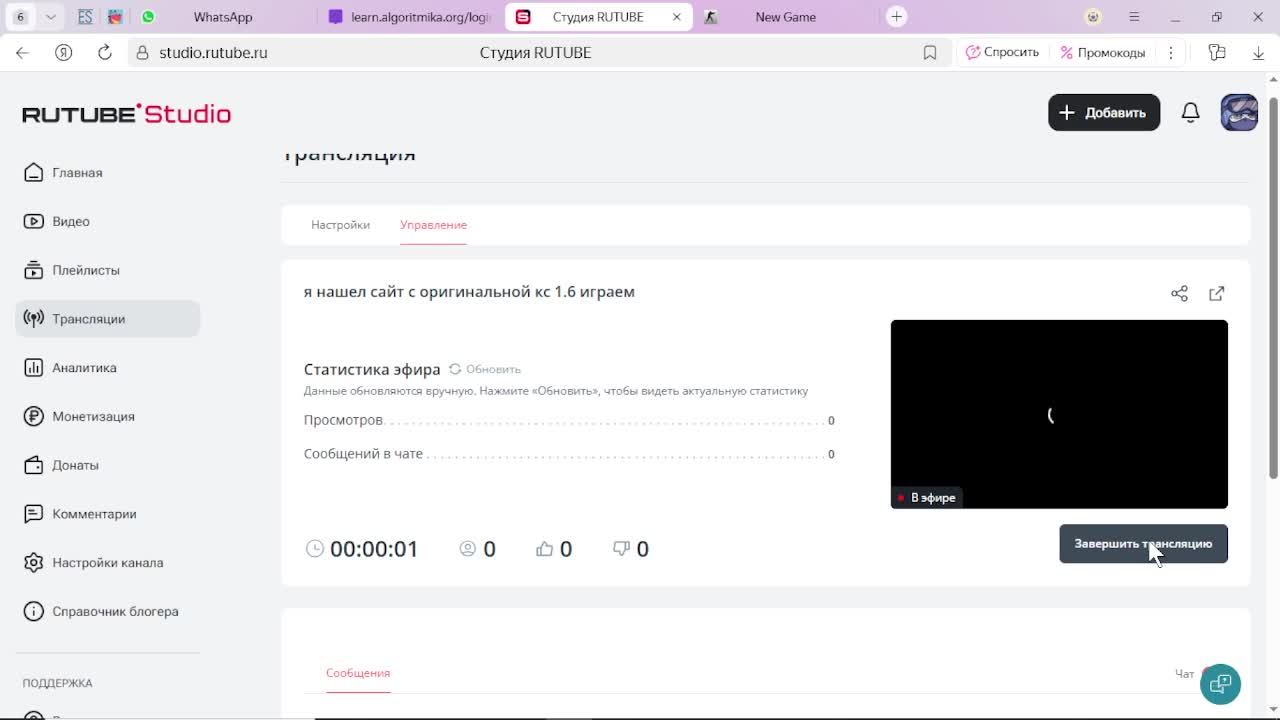
Task: Click the Добавить button
Action: click(x=1104, y=113)
